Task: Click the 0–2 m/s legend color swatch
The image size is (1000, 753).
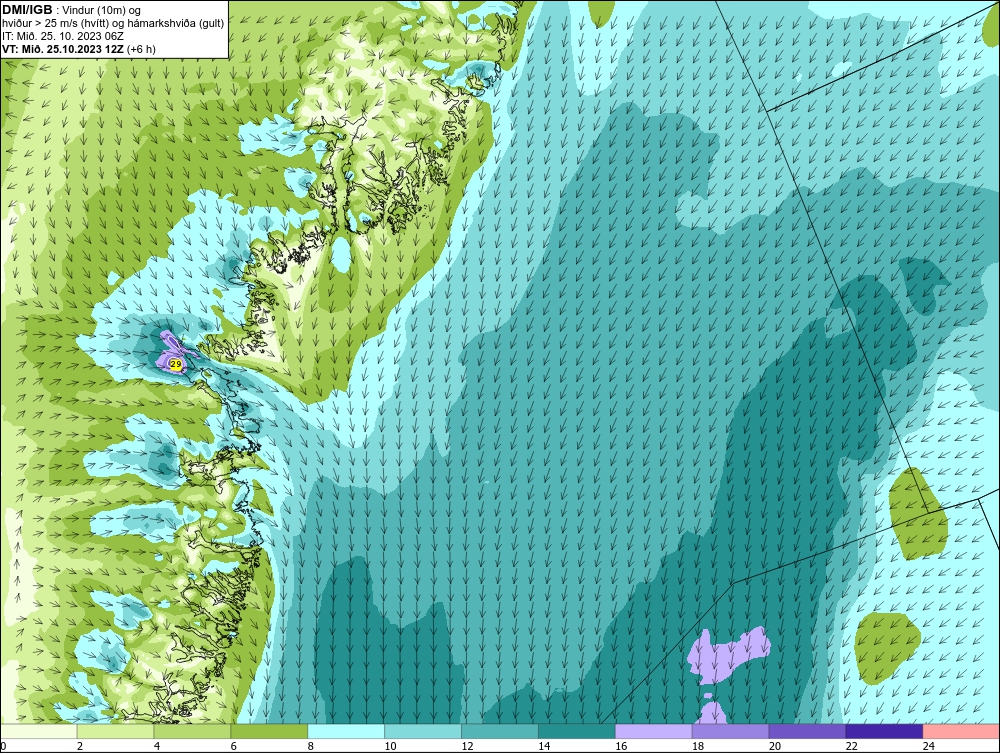Action: 38,731
